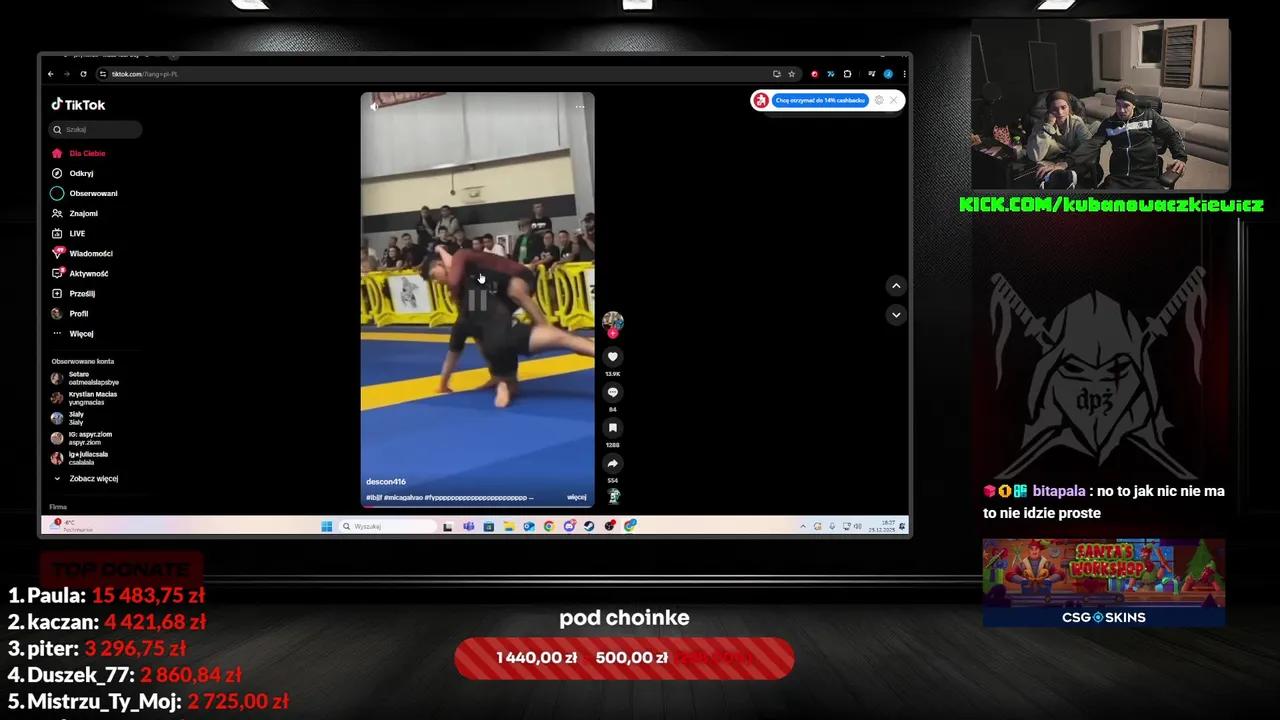Select the Dla Ciebie feed tab

tap(86, 153)
